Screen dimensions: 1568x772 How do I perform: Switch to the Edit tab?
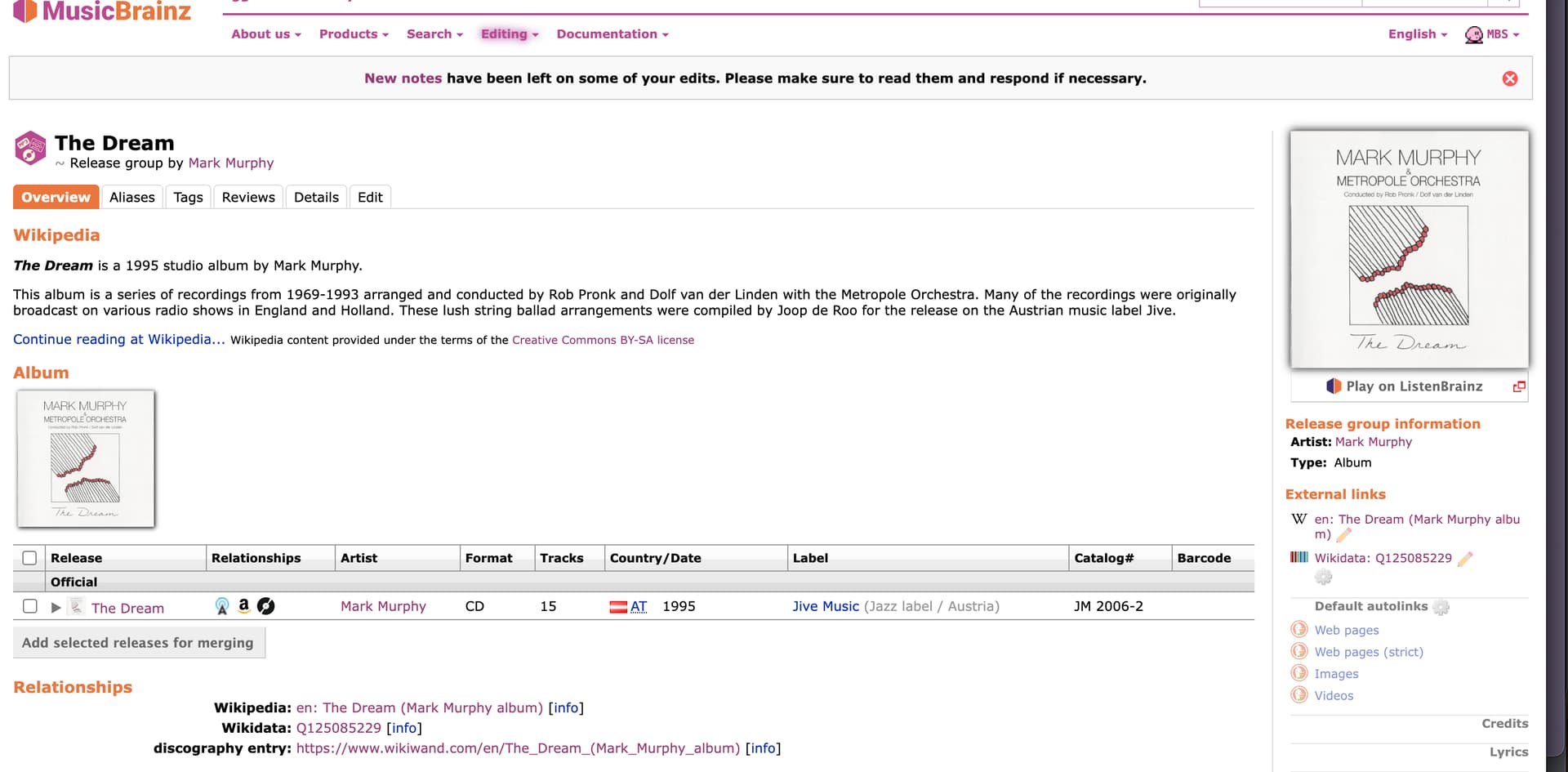[370, 197]
